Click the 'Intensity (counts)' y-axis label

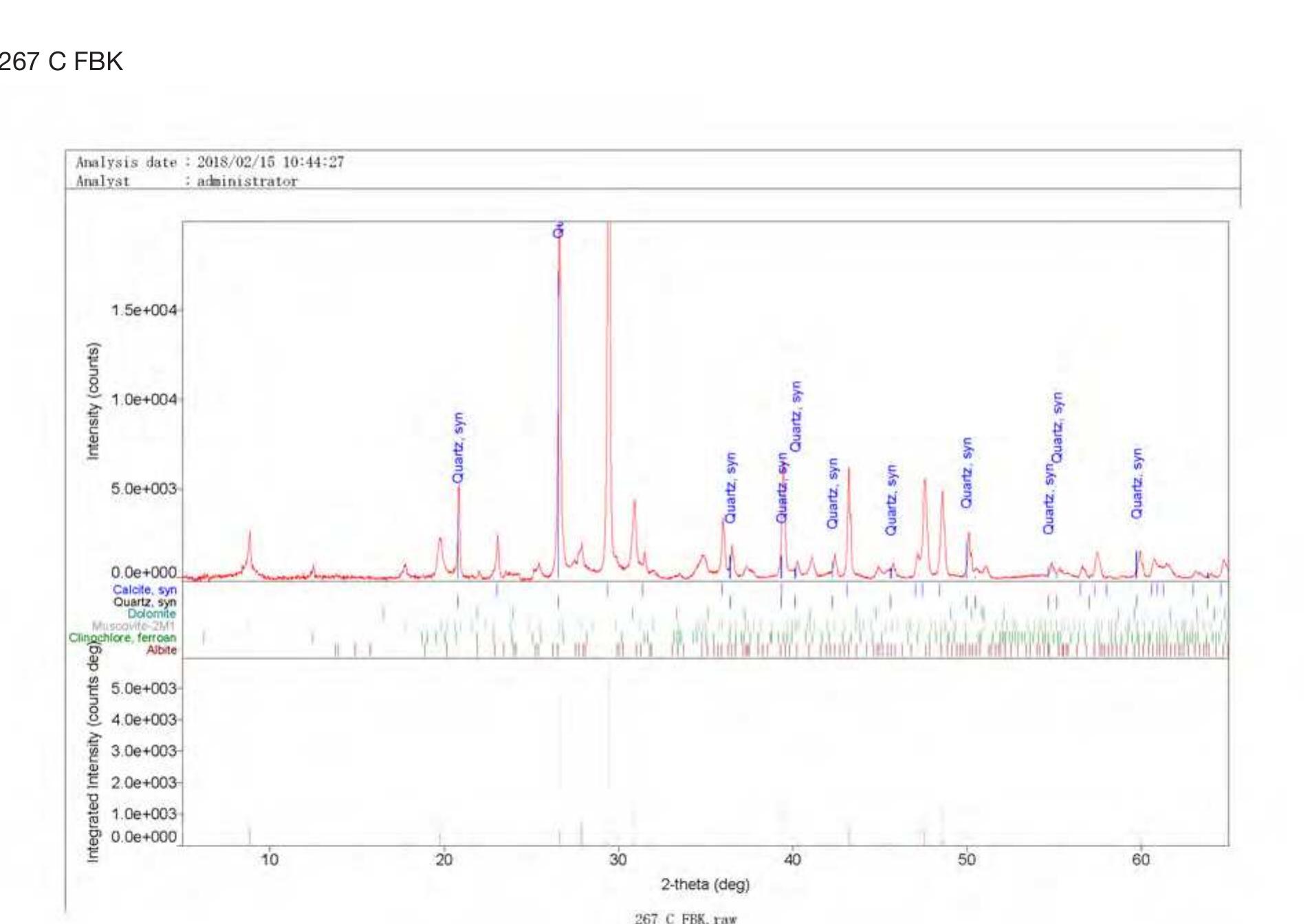tap(93, 401)
